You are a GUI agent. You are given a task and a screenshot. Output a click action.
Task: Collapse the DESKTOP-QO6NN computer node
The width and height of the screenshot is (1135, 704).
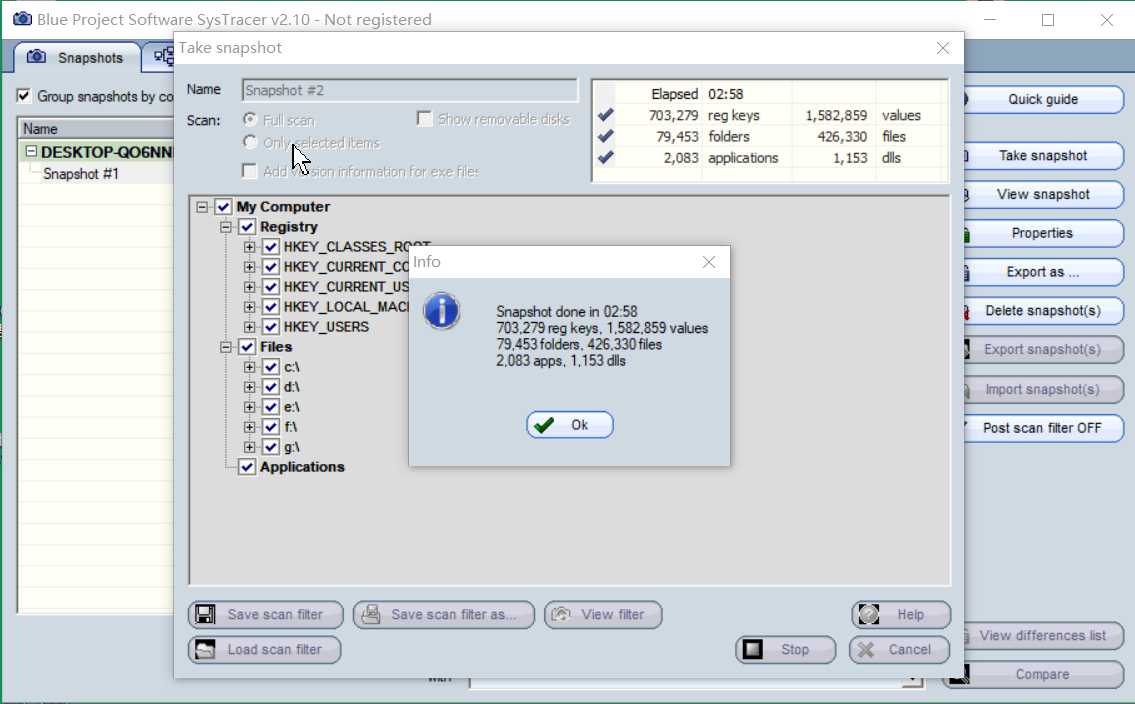click(31, 151)
